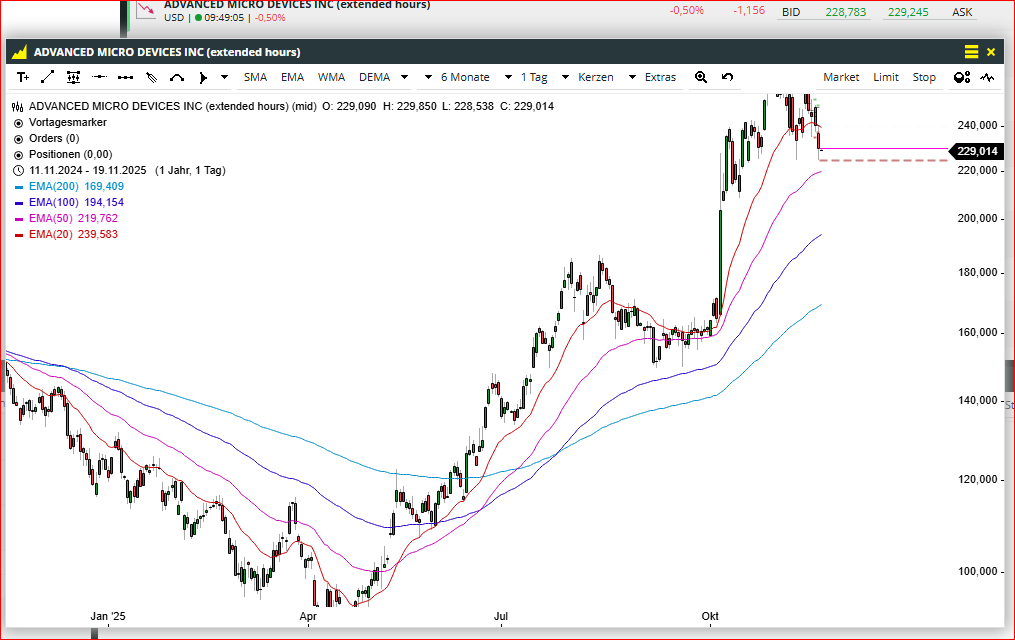Screen dimensions: 1015x640
Task: Select the trend line drawing tool
Action: point(47,77)
